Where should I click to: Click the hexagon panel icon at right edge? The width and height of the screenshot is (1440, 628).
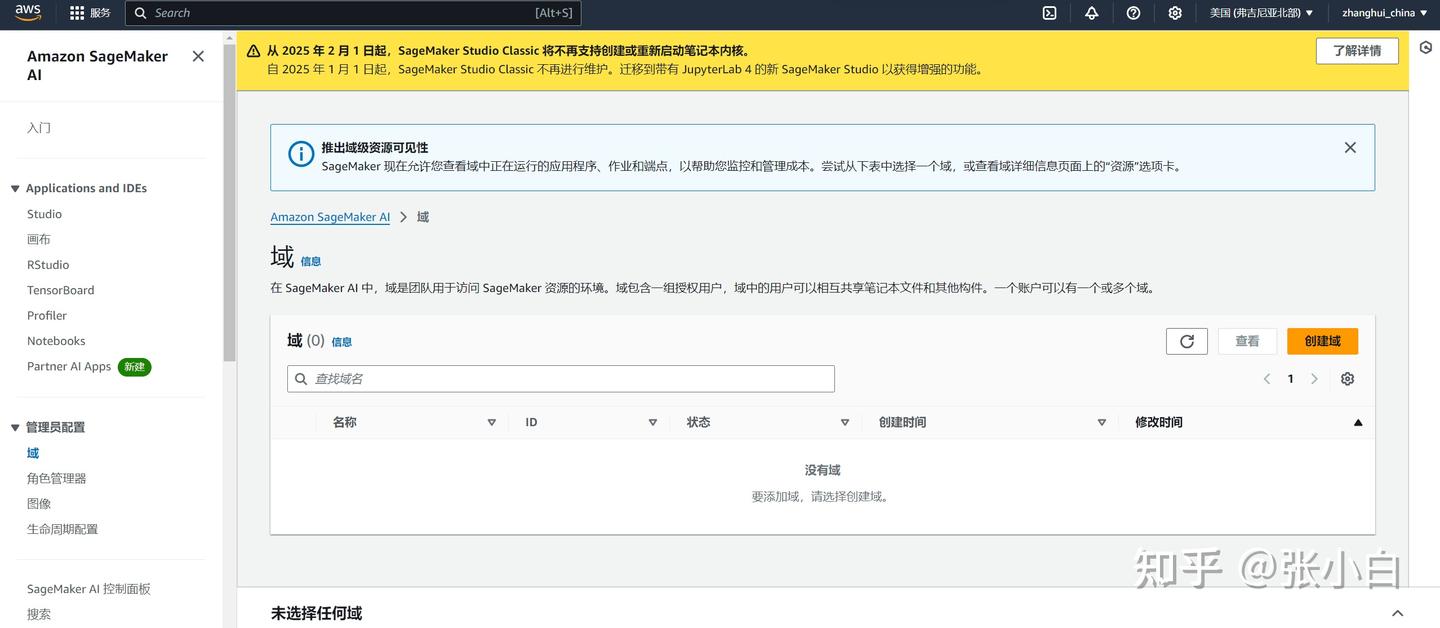pos(1426,47)
